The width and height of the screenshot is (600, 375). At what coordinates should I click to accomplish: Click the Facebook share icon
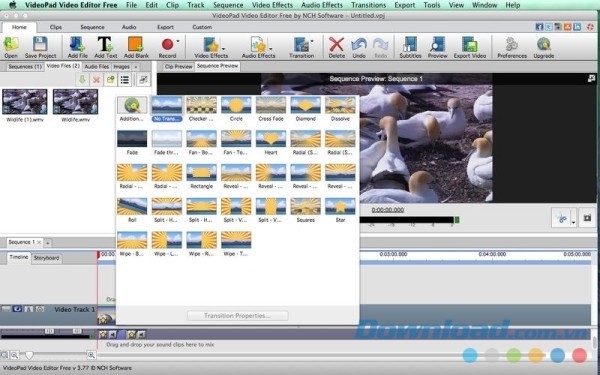pyautogui.click(x=539, y=27)
